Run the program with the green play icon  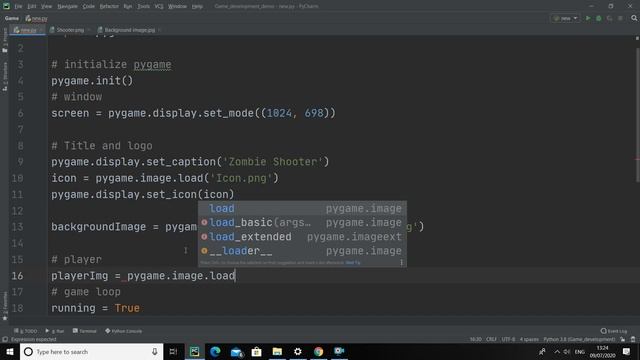tap(588, 18)
